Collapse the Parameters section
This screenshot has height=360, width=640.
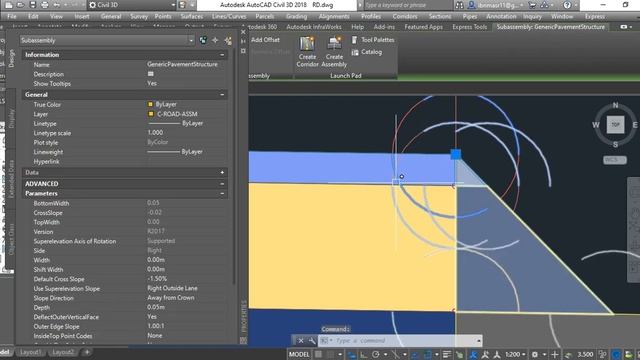coord(222,193)
